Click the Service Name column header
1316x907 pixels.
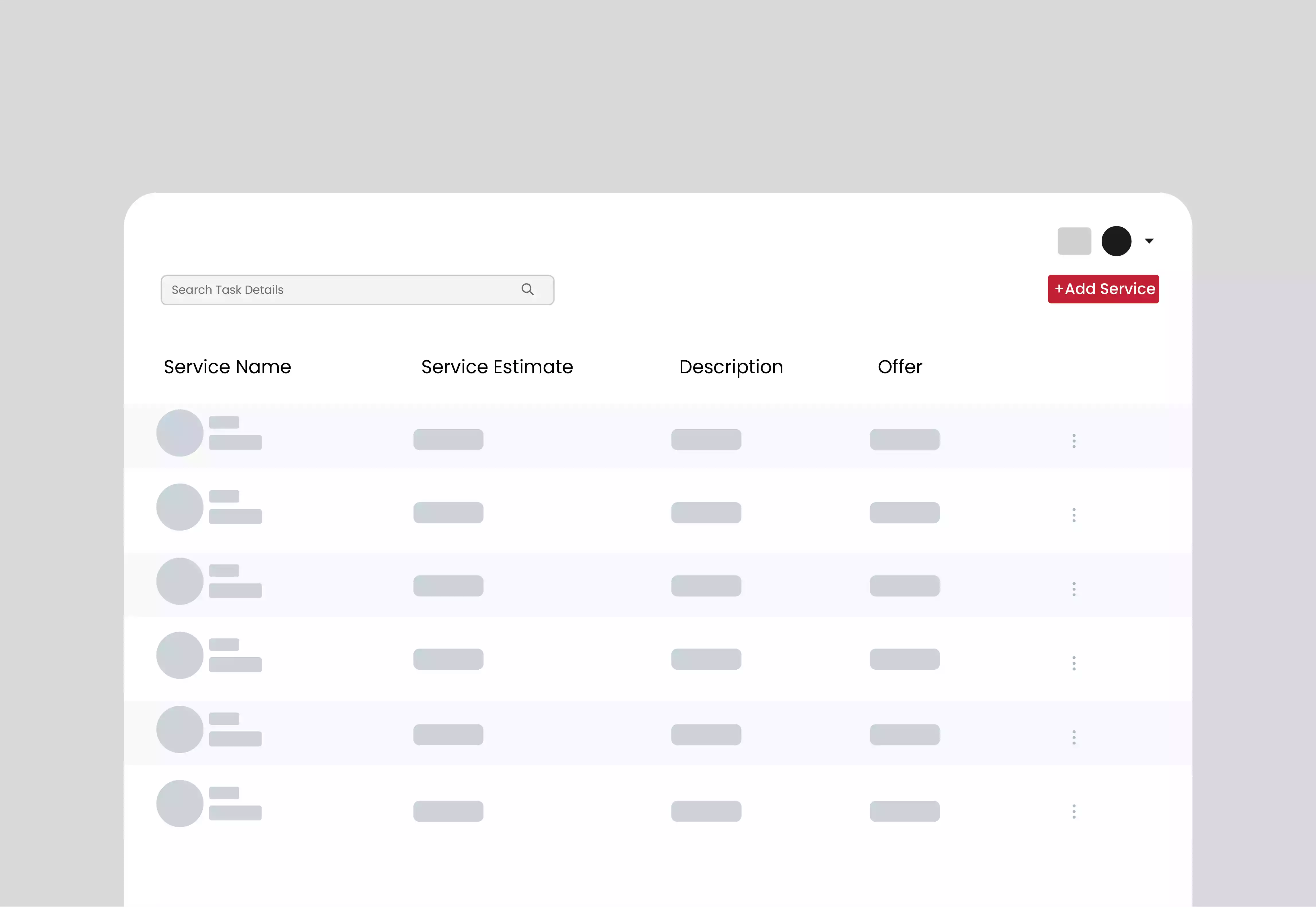coord(227,367)
